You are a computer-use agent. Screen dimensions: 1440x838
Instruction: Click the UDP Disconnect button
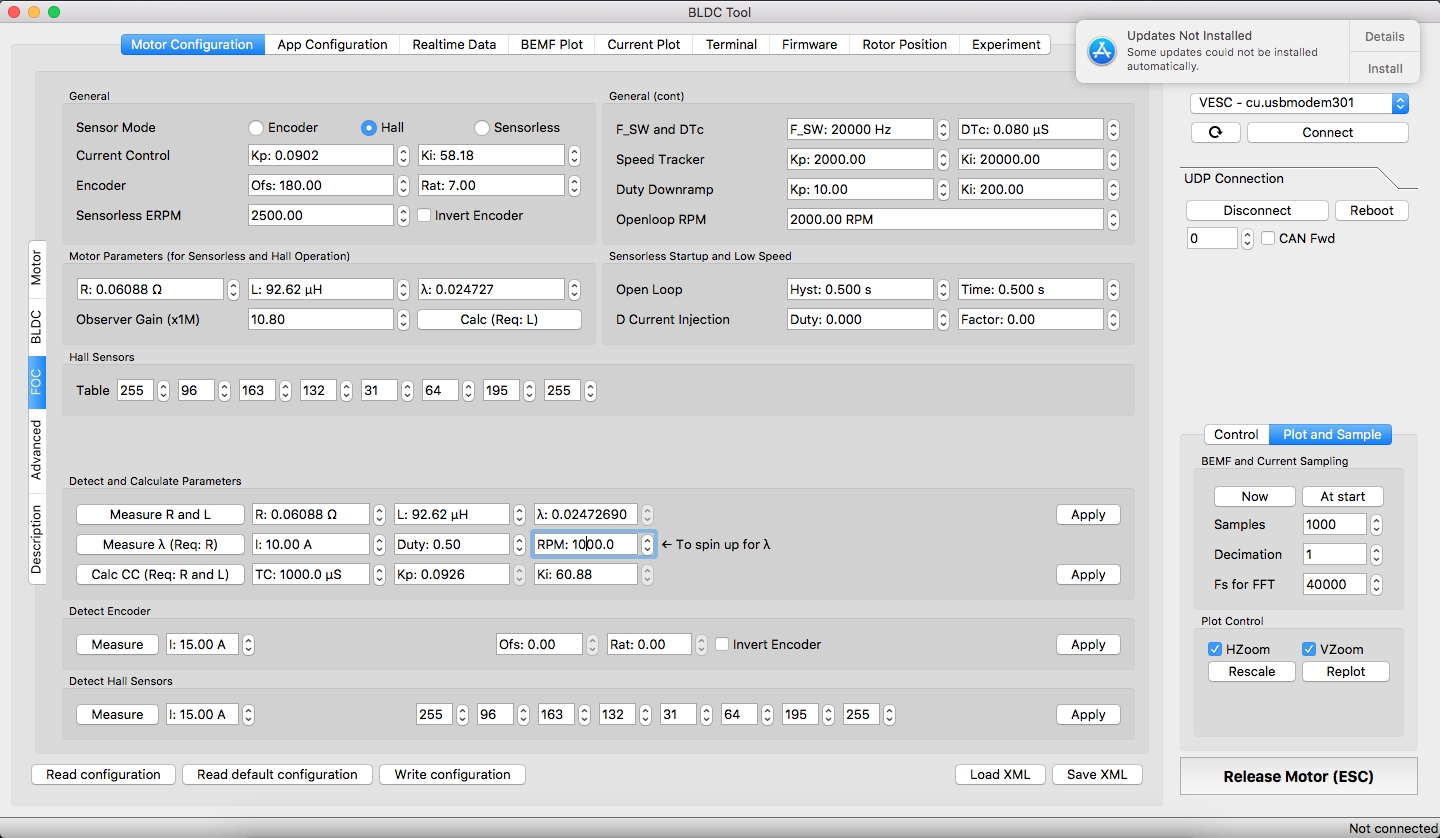point(1257,210)
